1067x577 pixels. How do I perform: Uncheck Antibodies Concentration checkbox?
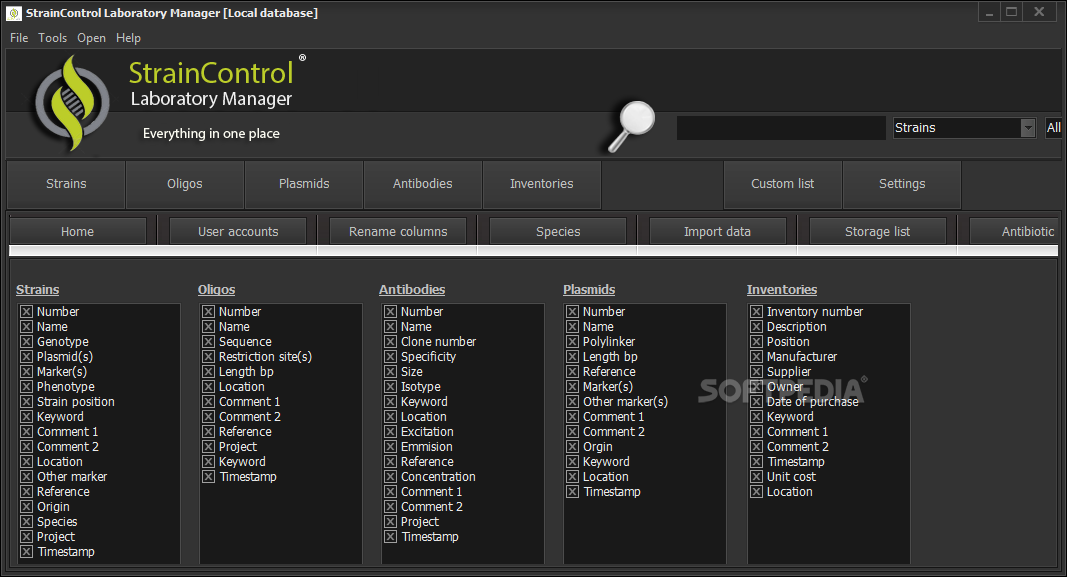coord(391,476)
